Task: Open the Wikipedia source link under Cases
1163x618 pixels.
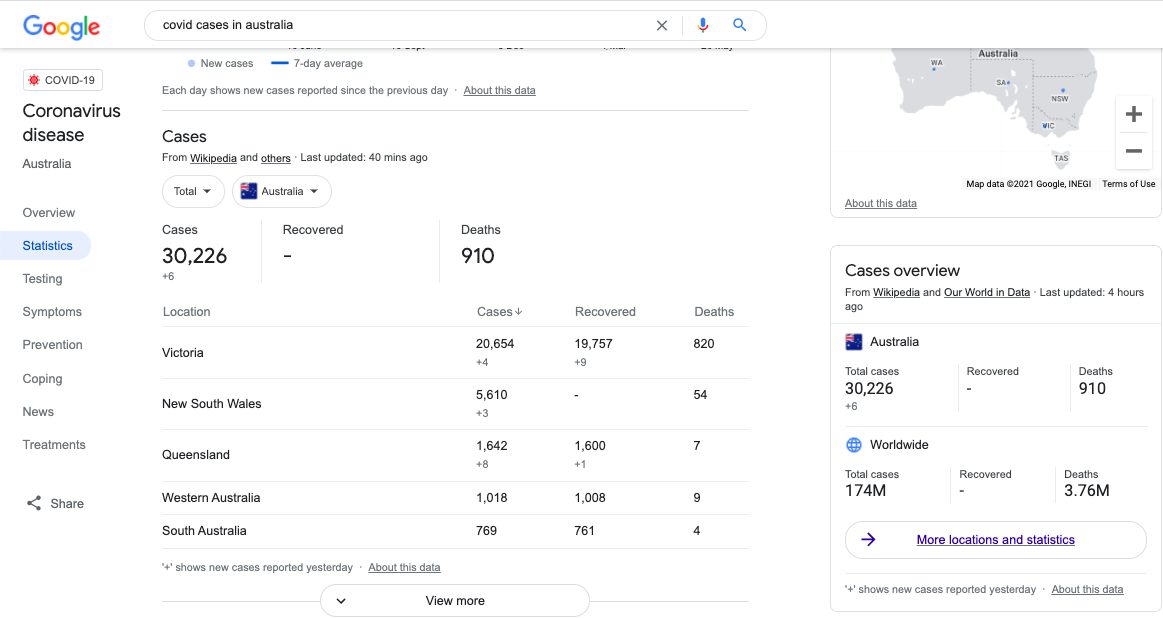Action: tap(213, 158)
